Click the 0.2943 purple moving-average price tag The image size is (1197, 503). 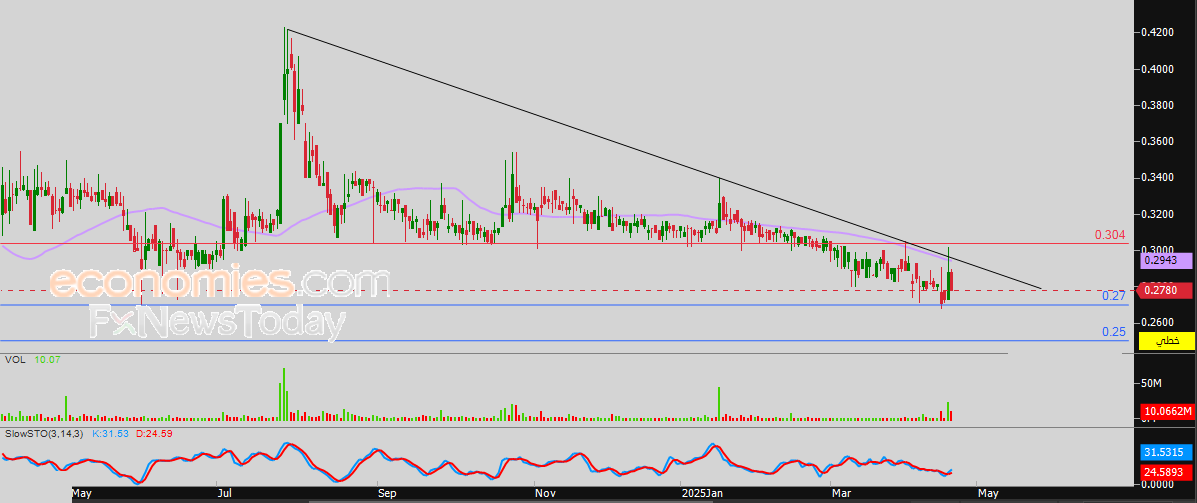(1164, 260)
